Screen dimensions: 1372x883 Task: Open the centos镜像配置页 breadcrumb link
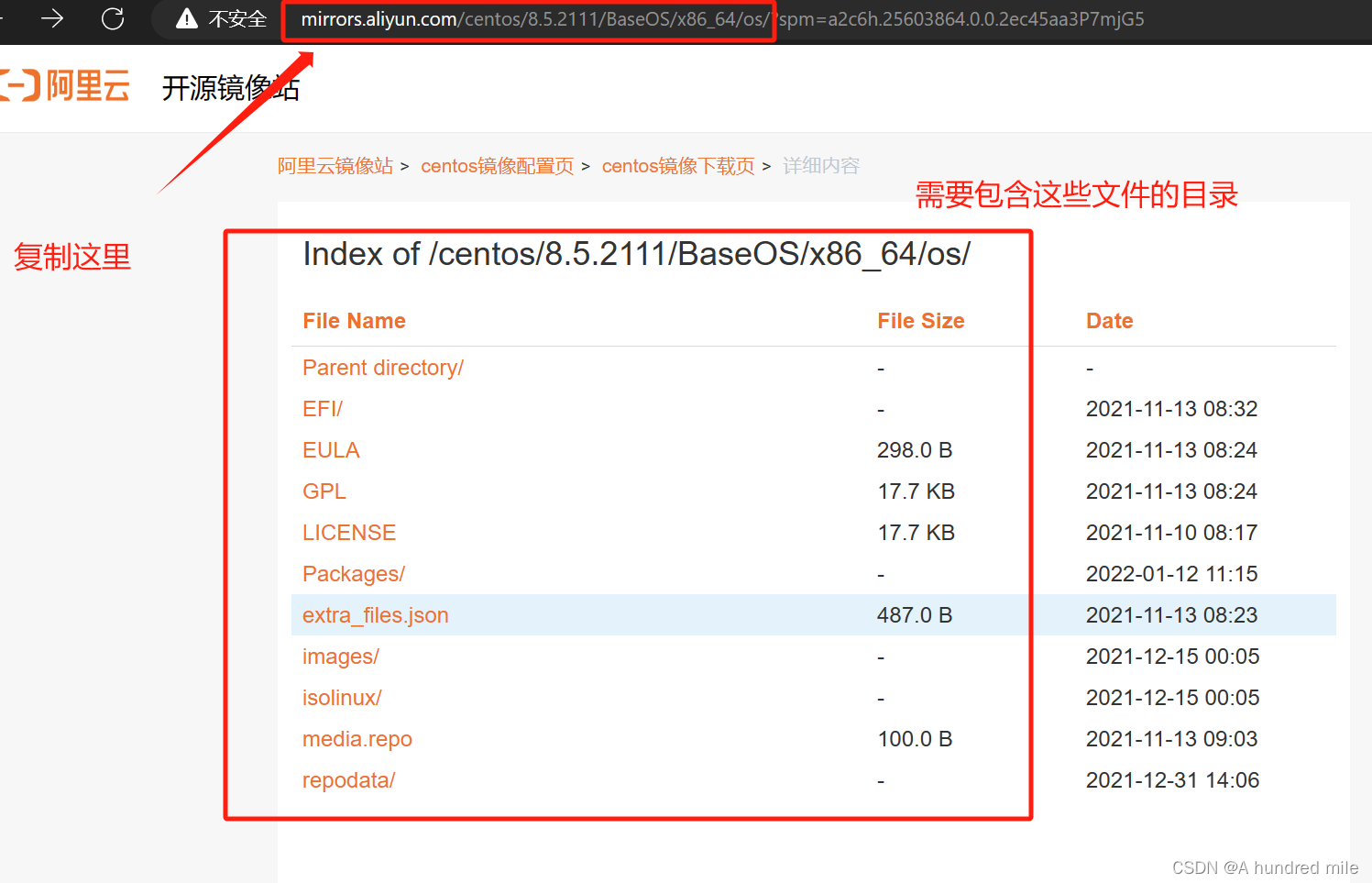pyautogui.click(x=498, y=166)
